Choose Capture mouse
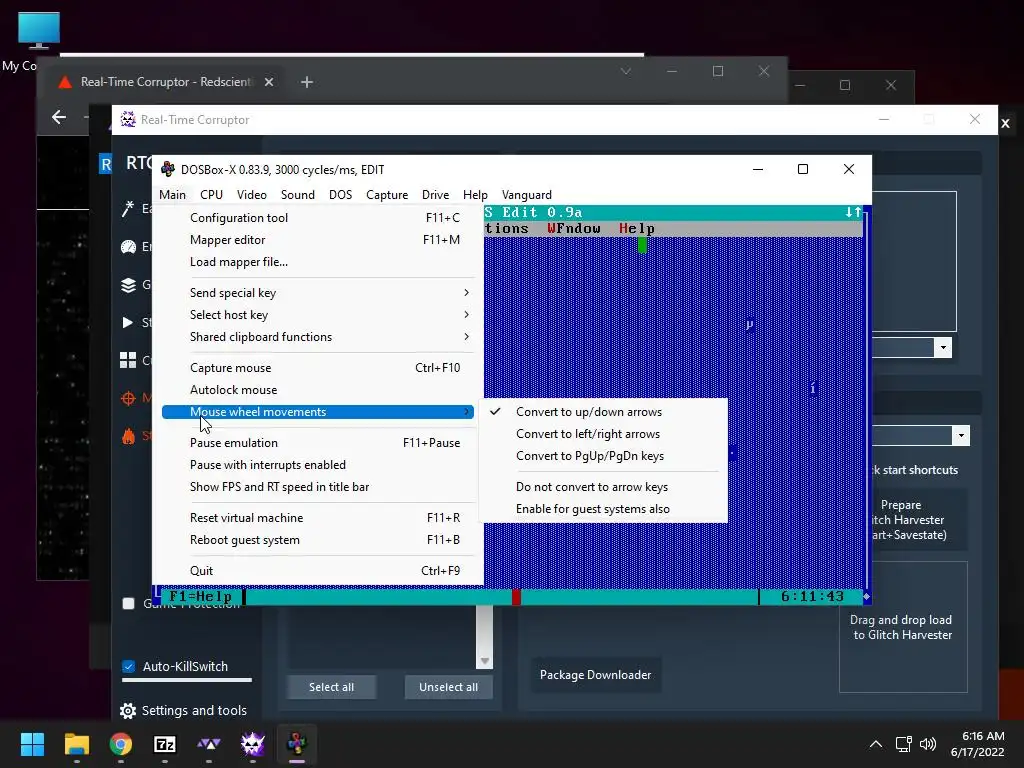The image size is (1024, 768). [318, 368]
